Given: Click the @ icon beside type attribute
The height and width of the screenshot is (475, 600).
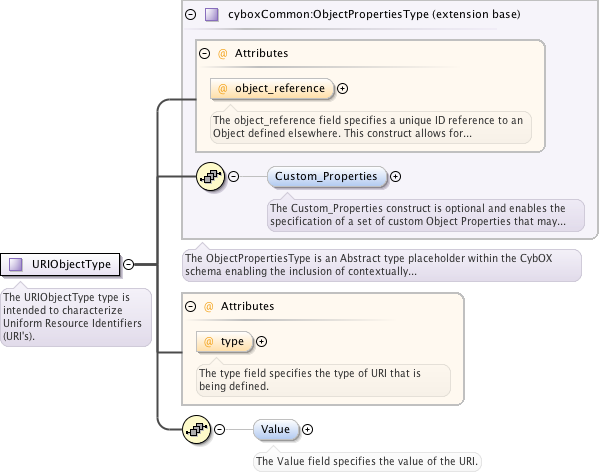Looking at the screenshot, I should click(x=209, y=341).
